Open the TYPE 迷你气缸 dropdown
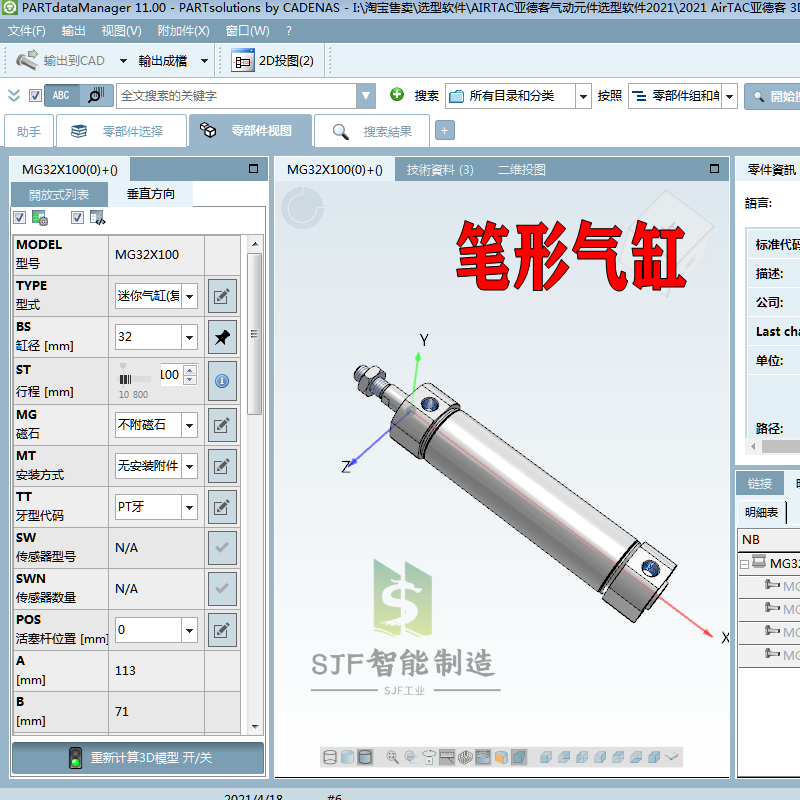This screenshot has height=800, width=800. [189, 296]
